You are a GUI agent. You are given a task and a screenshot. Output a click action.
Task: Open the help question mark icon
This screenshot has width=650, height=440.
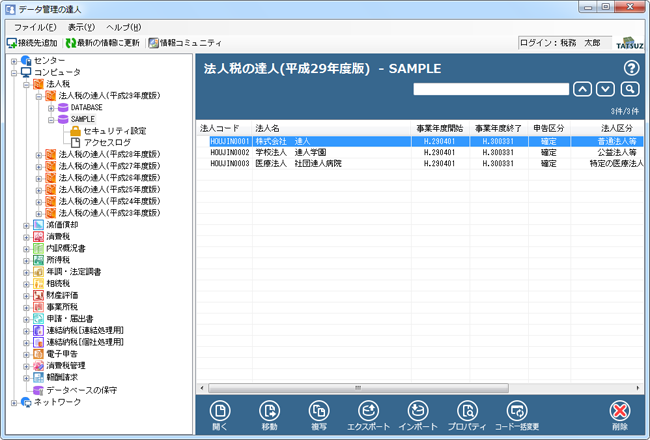point(631,68)
